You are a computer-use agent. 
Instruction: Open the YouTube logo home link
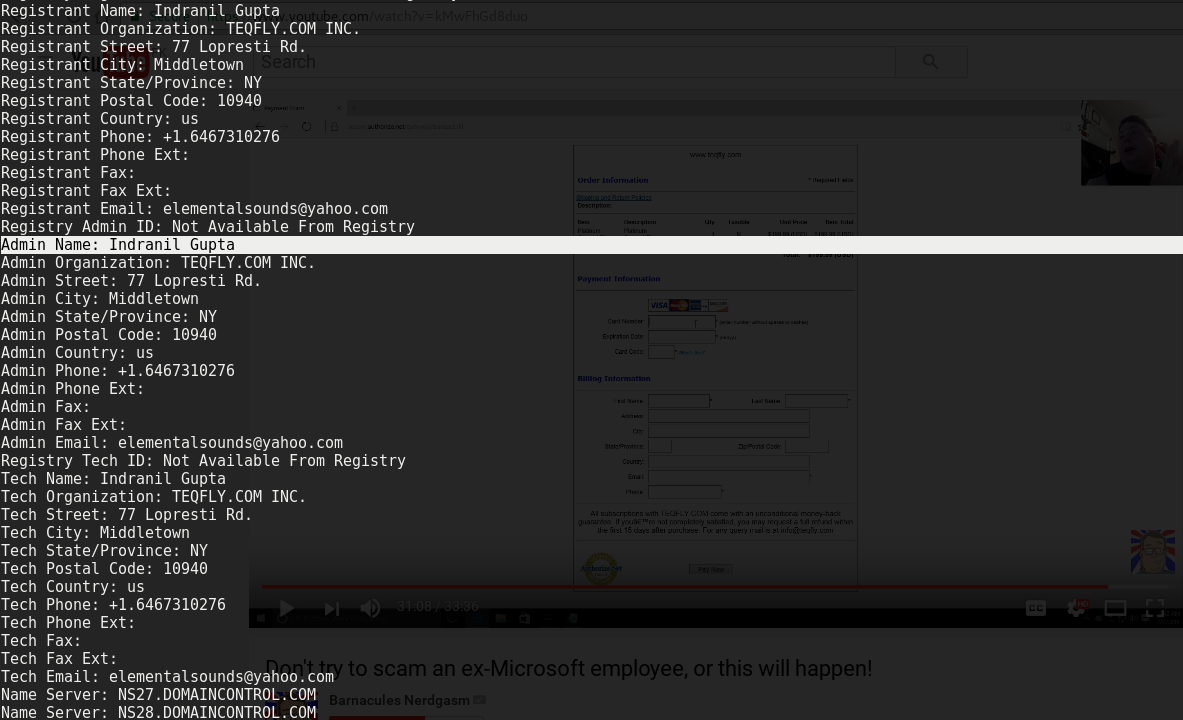(110, 62)
